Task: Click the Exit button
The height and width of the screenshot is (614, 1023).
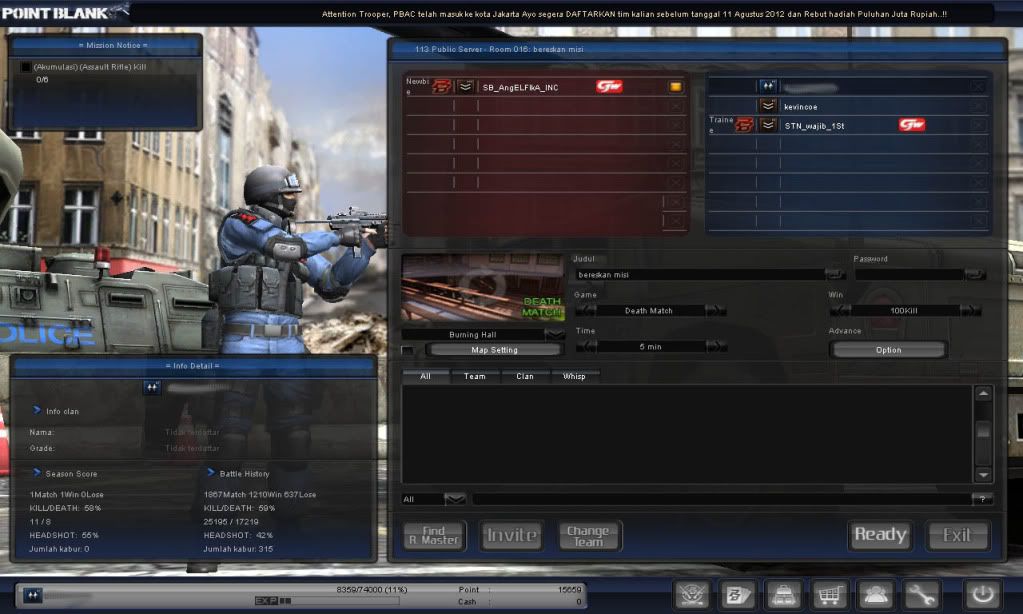Action: pos(957,535)
